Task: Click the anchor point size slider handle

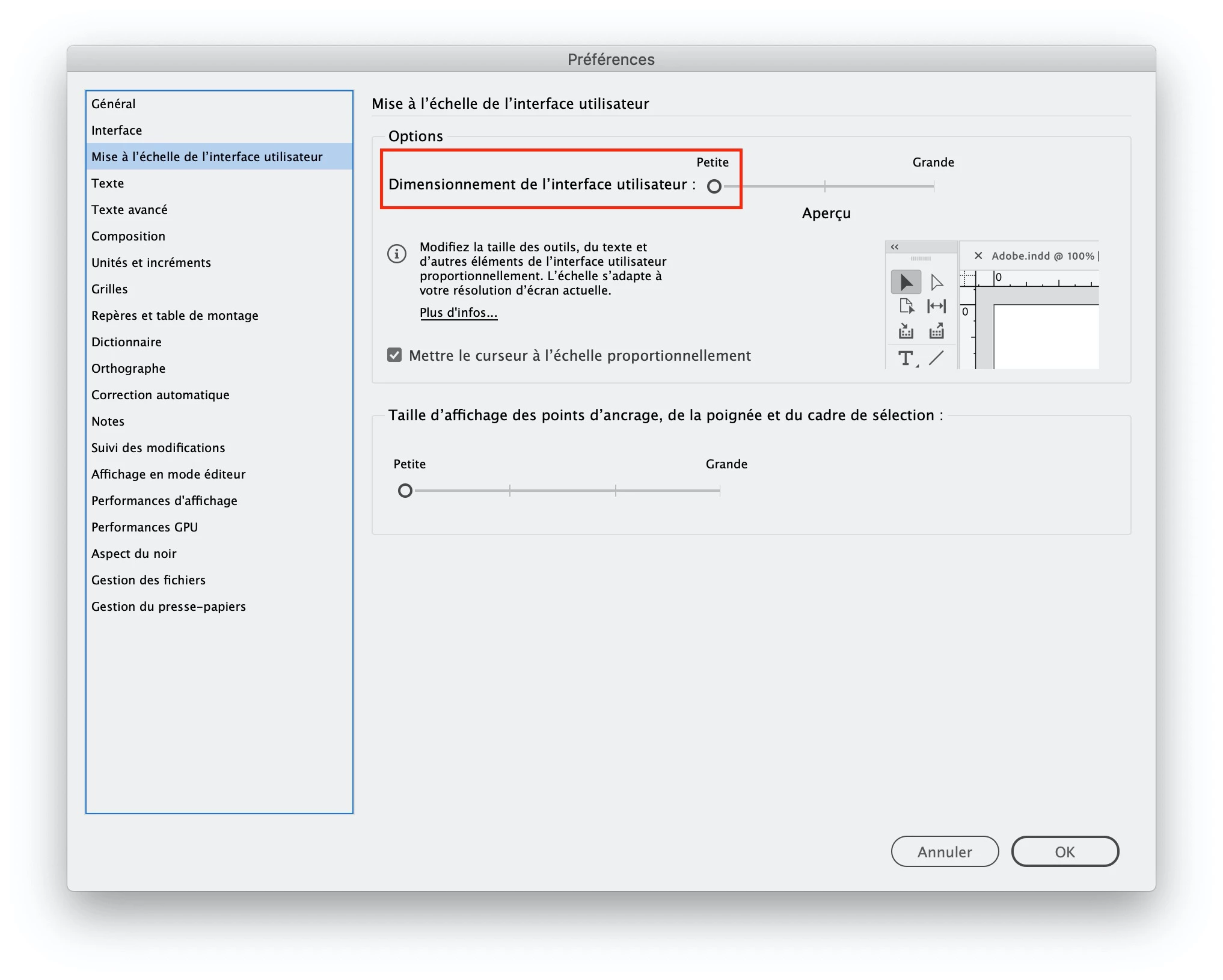Action: pos(405,491)
